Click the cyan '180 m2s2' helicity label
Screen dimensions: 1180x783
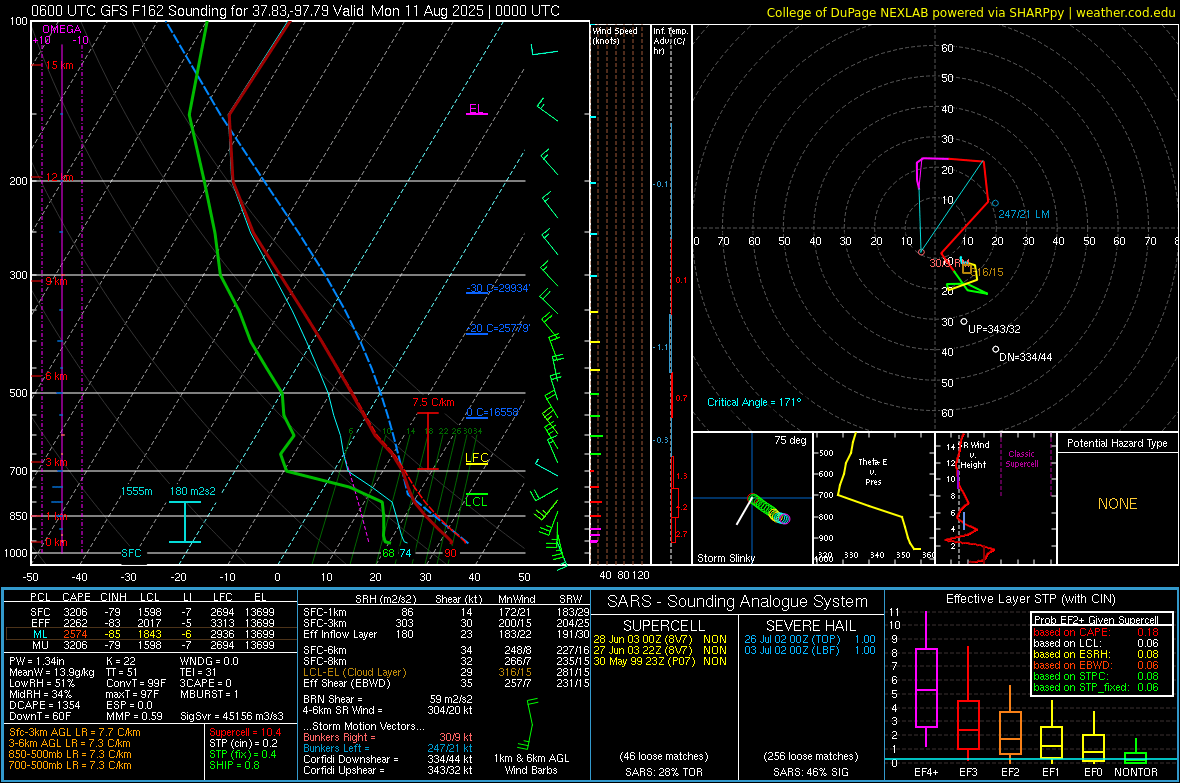(192, 491)
